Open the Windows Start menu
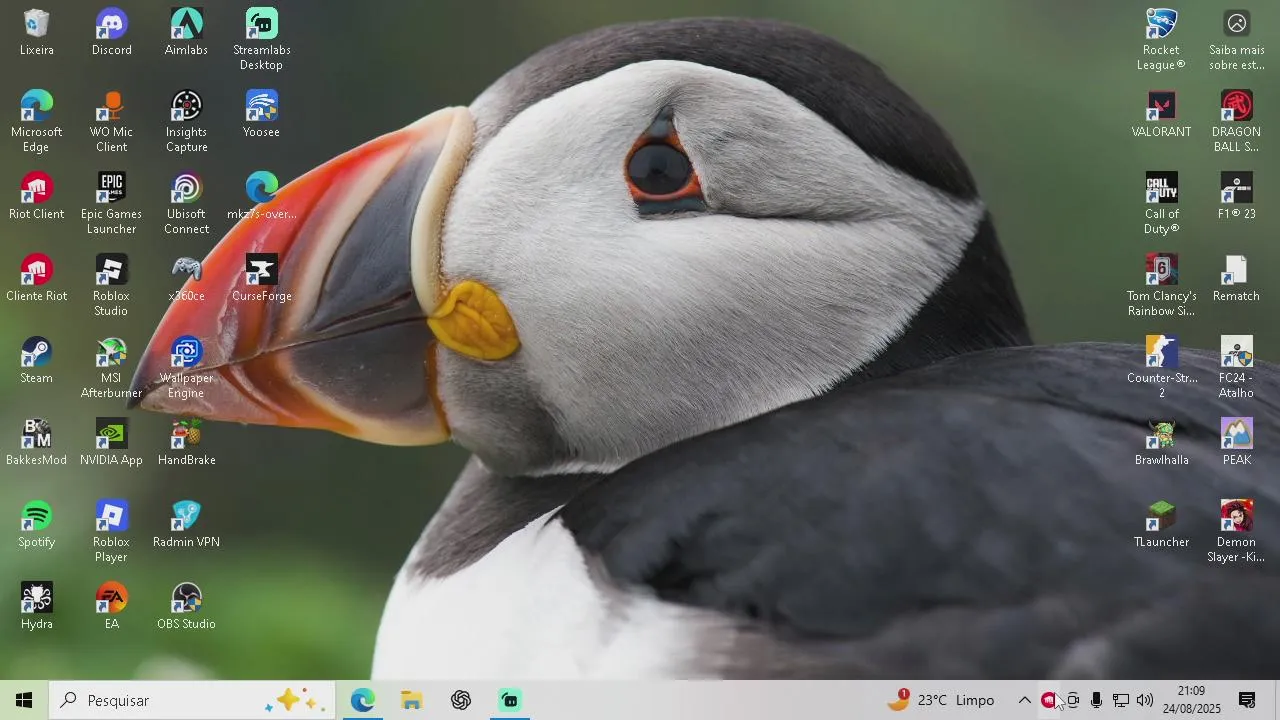 (24, 700)
